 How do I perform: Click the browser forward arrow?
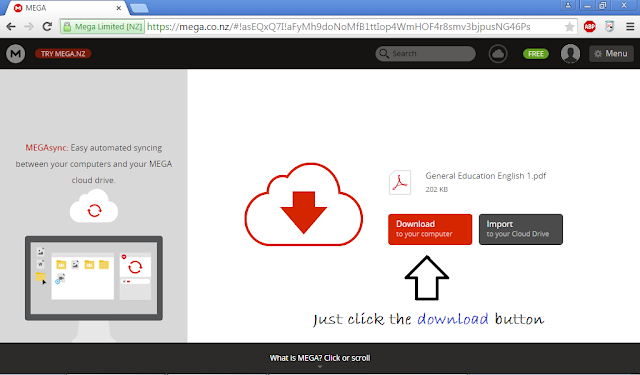pyautogui.click(x=29, y=27)
